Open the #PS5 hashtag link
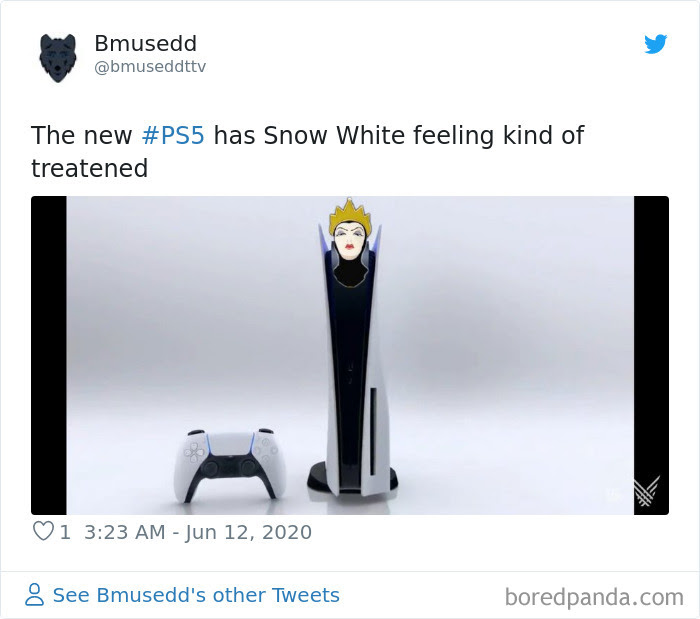Viewport: 700px width, 619px height. click(x=173, y=135)
